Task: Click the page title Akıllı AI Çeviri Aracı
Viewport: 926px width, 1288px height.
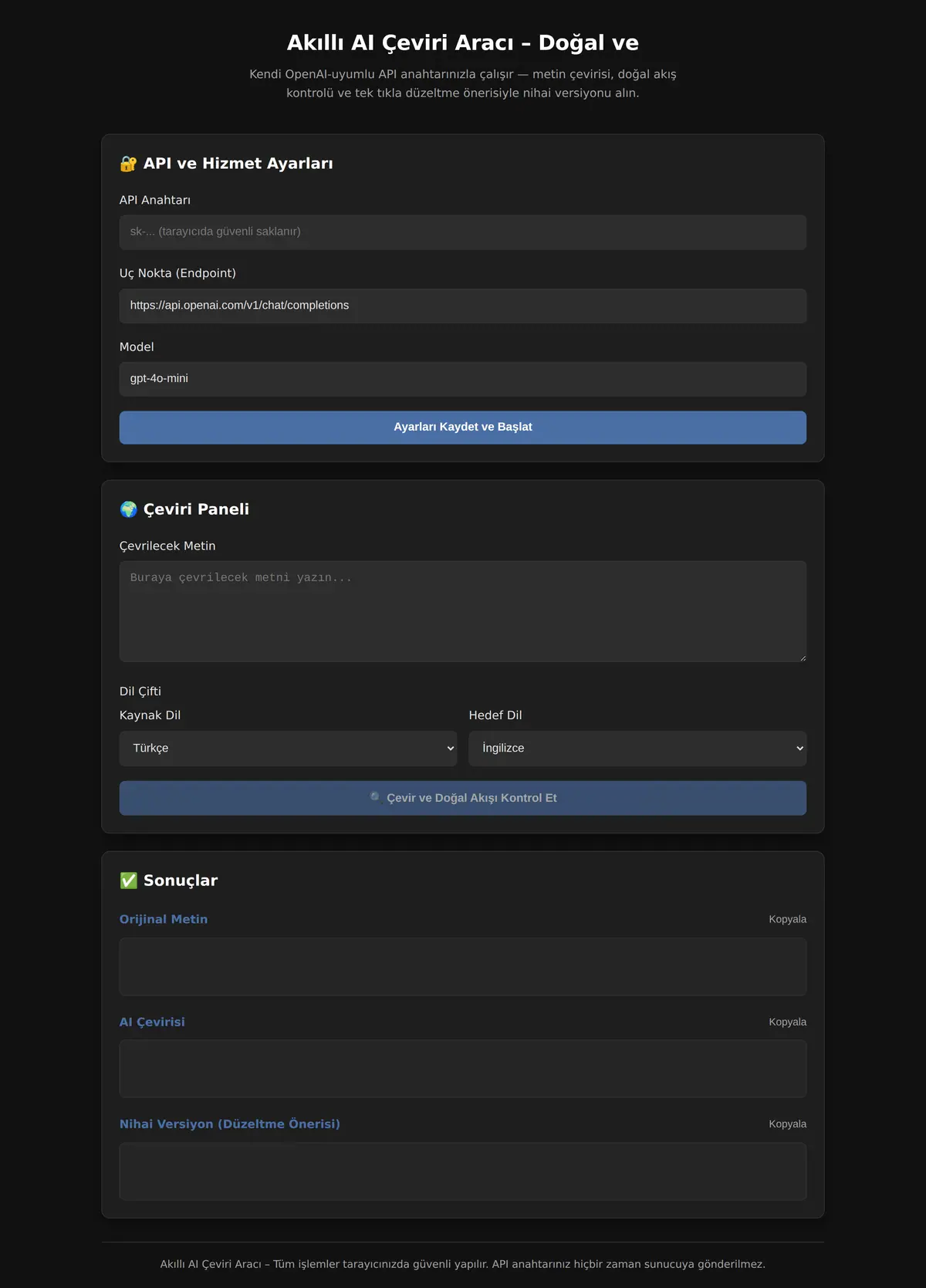Action: (x=463, y=42)
